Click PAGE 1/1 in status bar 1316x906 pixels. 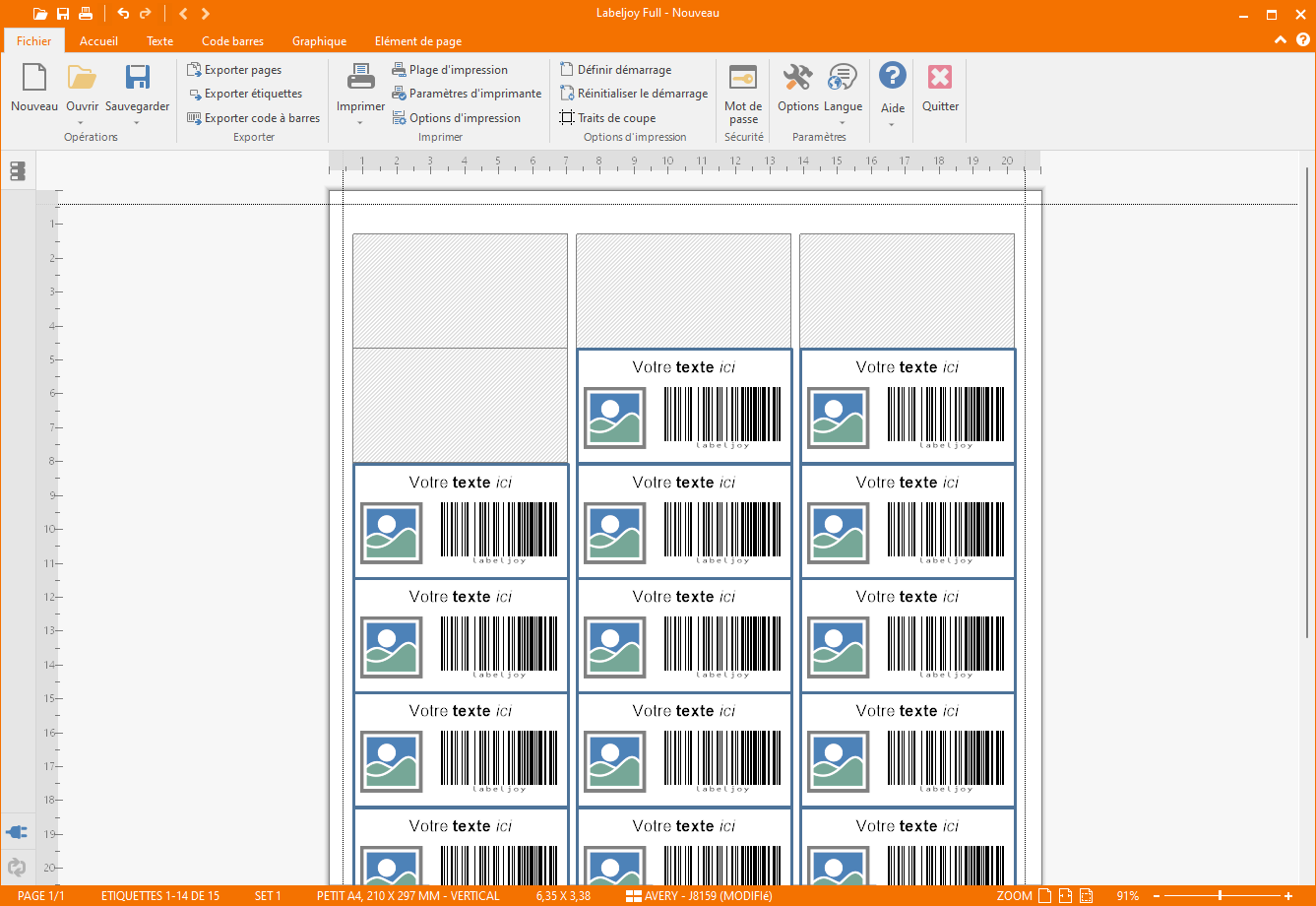pos(41,896)
